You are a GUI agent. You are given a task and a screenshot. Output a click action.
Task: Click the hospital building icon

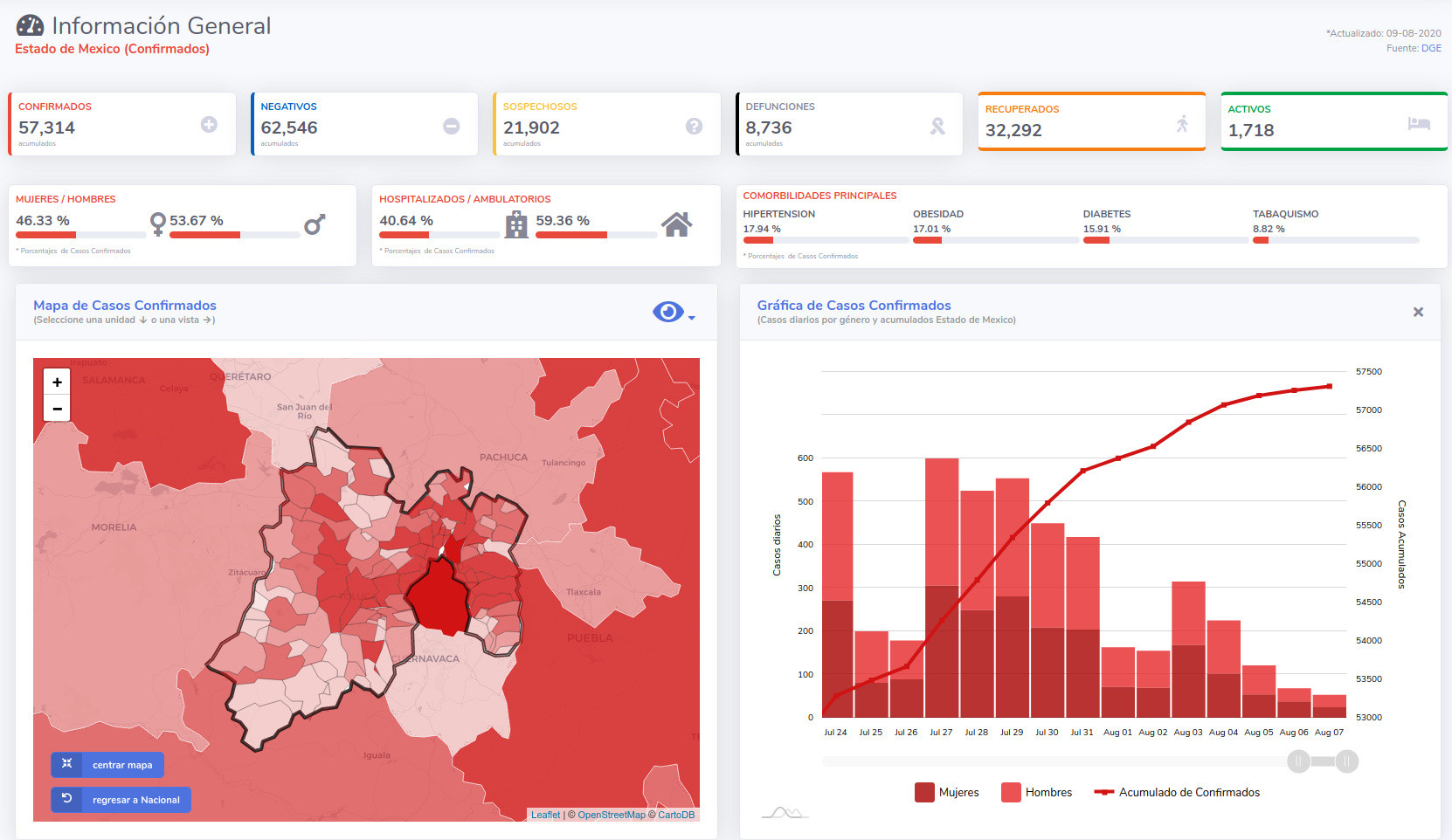(x=516, y=224)
